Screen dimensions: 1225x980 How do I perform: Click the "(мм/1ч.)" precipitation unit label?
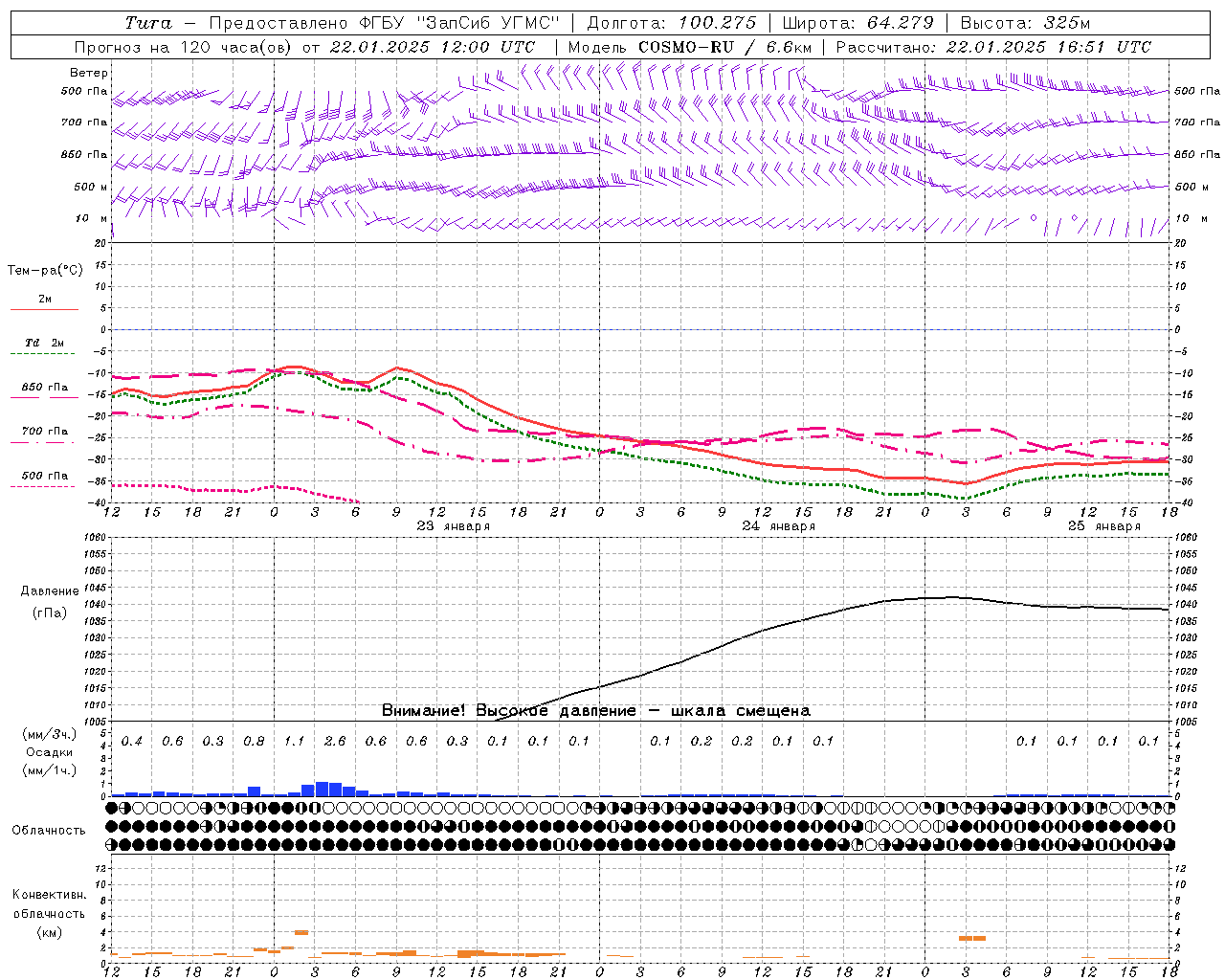pyautogui.click(x=50, y=771)
